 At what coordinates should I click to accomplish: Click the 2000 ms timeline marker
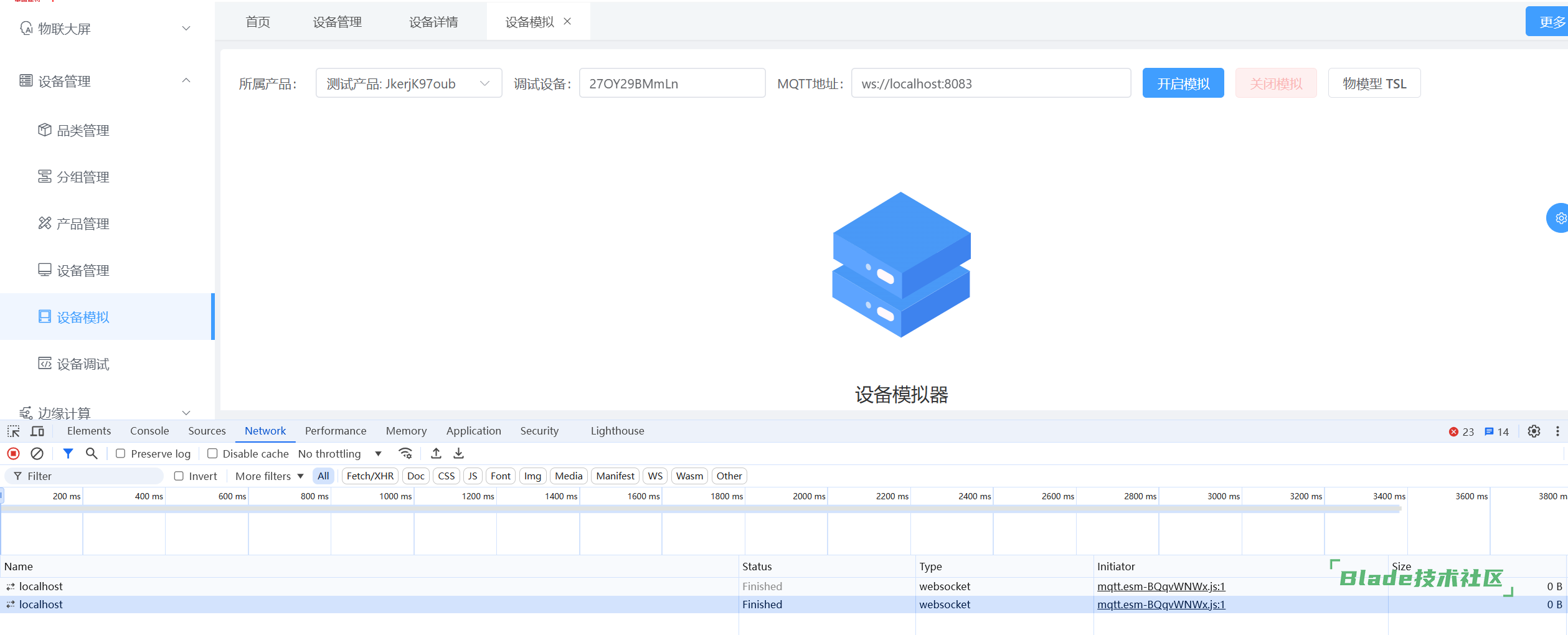(x=809, y=496)
